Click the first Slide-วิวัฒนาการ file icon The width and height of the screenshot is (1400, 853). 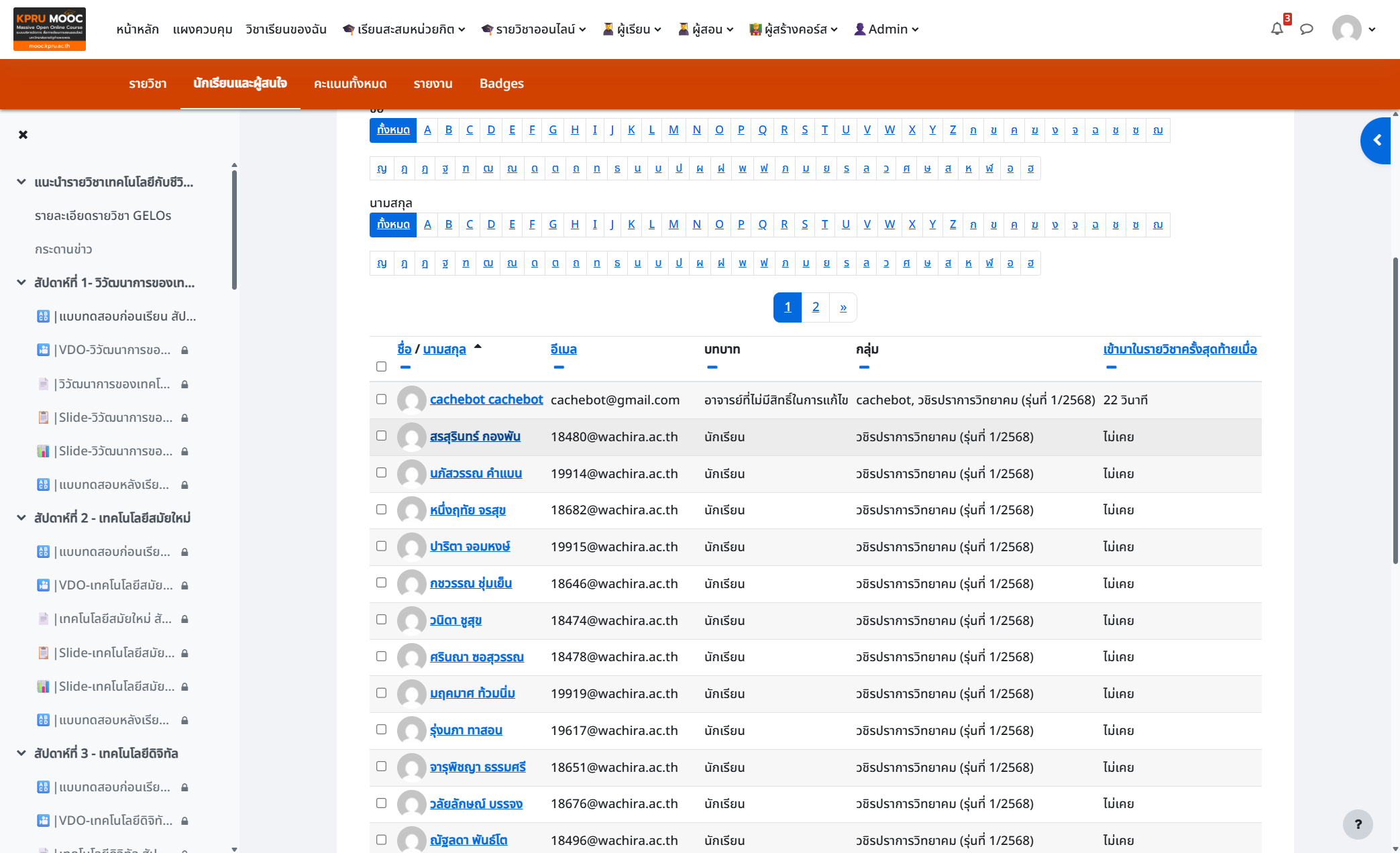point(43,417)
